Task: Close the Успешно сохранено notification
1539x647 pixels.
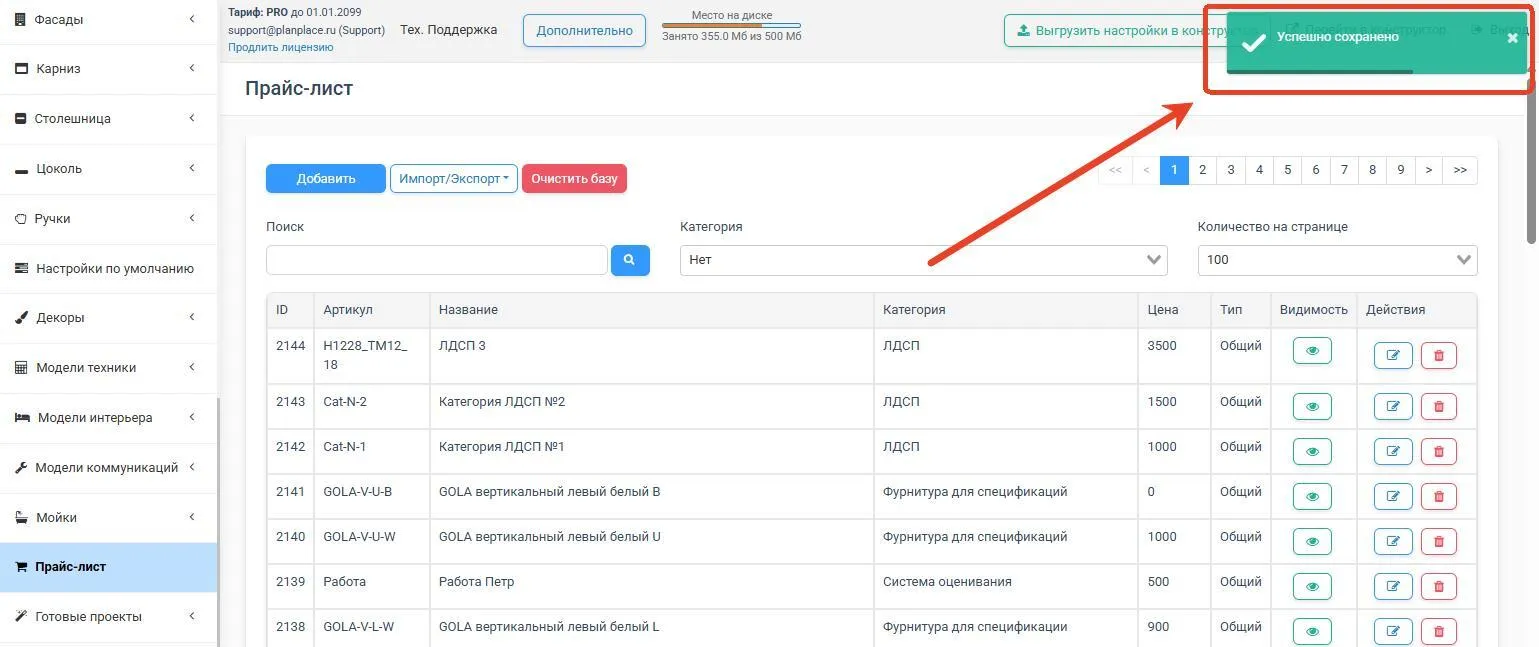Action: (x=1512, y=38)
